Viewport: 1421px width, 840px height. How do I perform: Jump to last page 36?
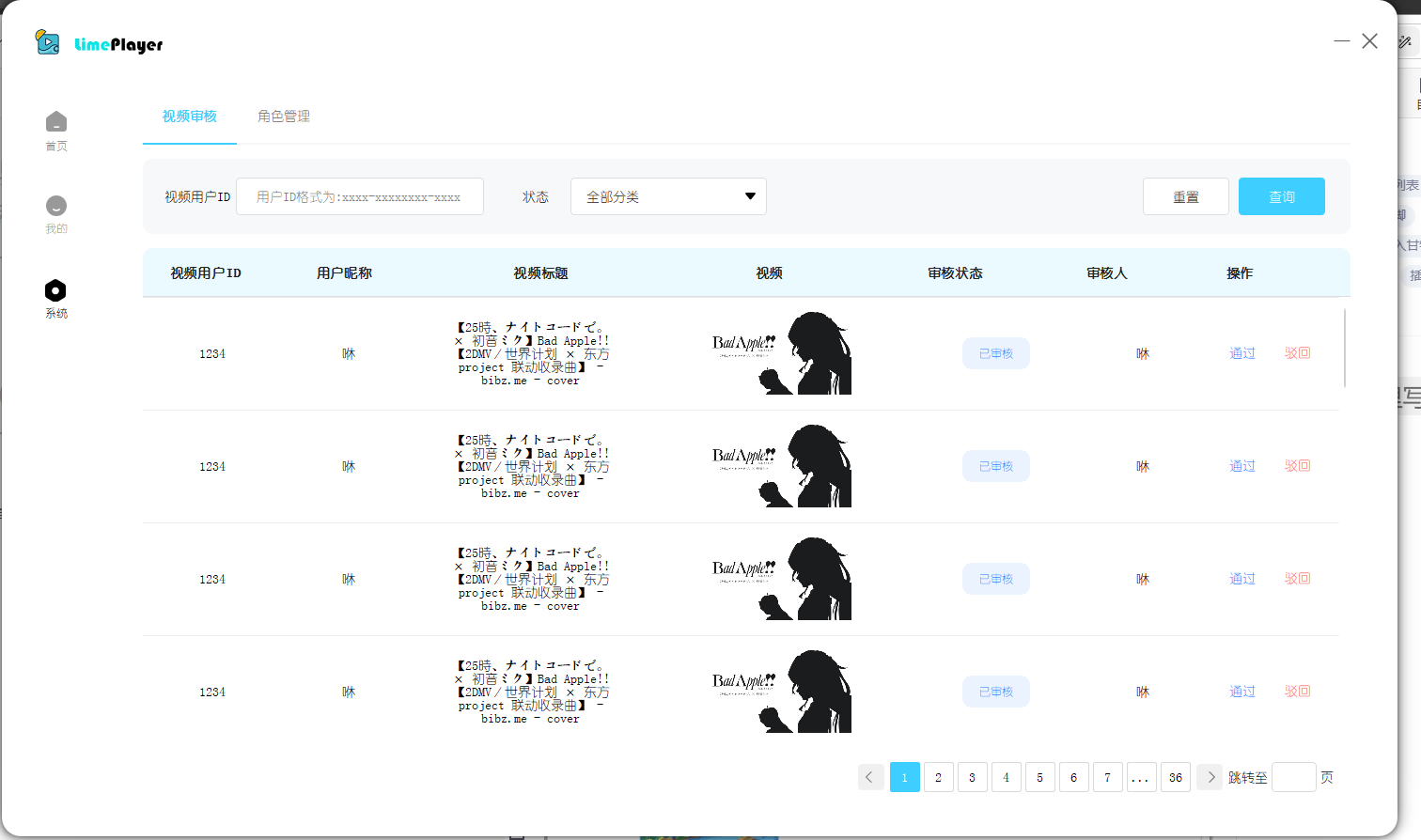click(1176, 777)
